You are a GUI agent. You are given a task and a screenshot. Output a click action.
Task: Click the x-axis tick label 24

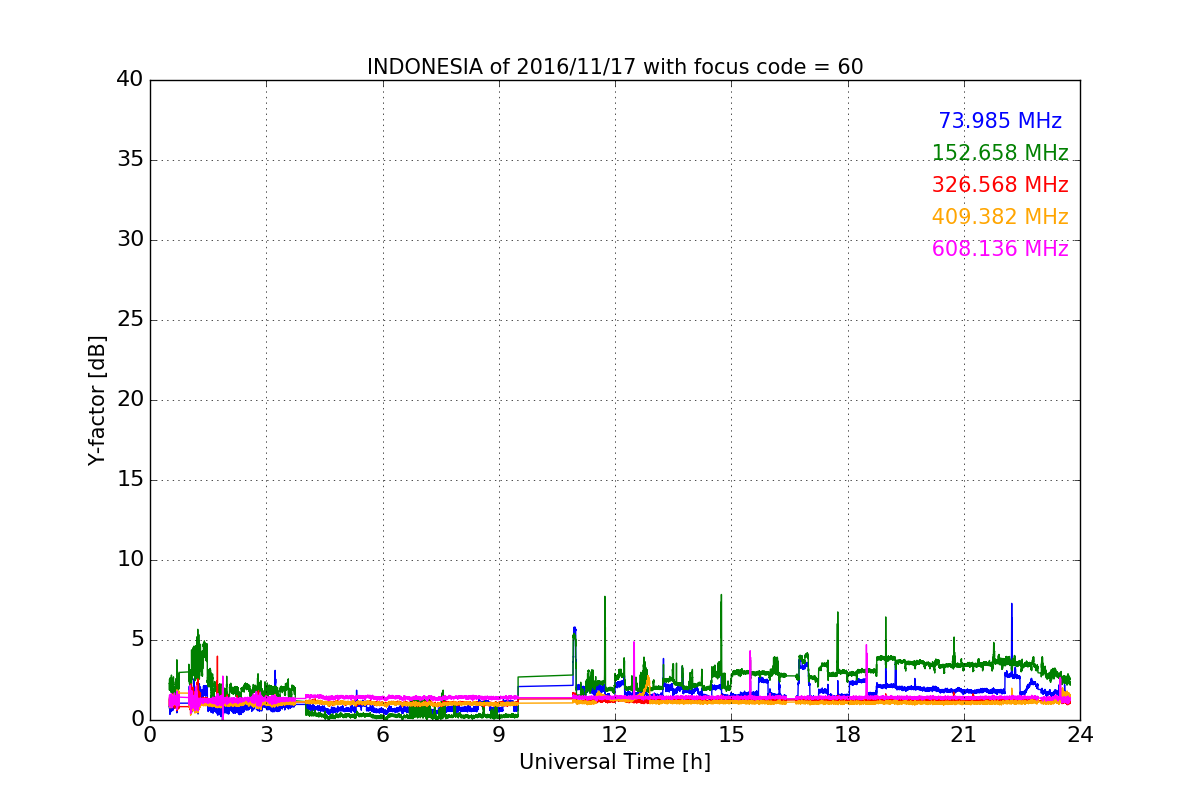click(x=1080, y=735)
